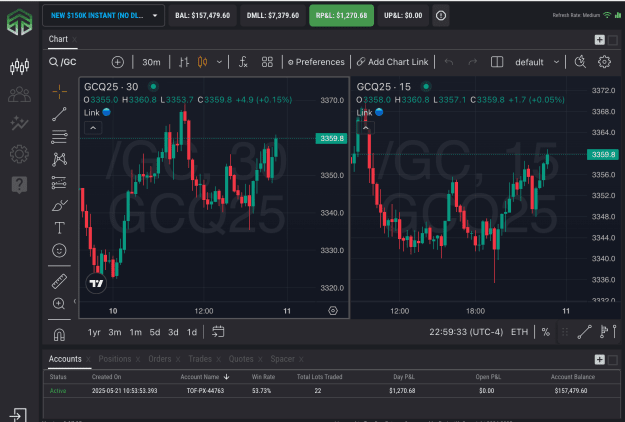This screenshot has height=422, width=625.
Task: Select the ruler measure tool
Action: (59, 281)
